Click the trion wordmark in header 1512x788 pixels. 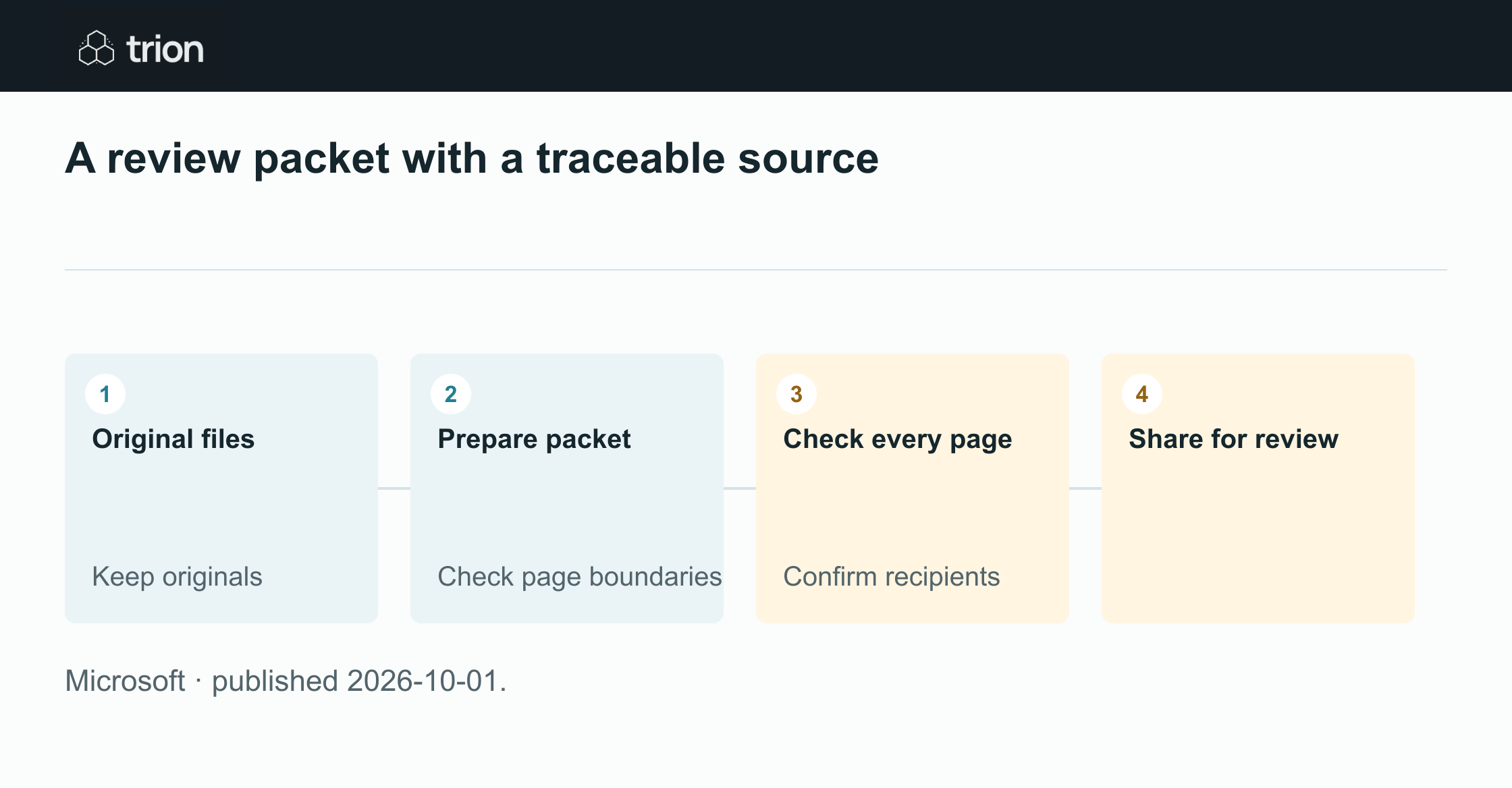click(x=165, y=50)
